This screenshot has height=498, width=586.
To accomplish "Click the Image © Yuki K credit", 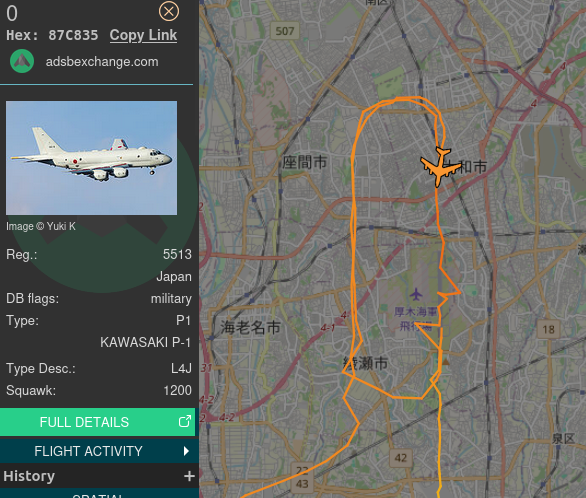I will (41, 226).
